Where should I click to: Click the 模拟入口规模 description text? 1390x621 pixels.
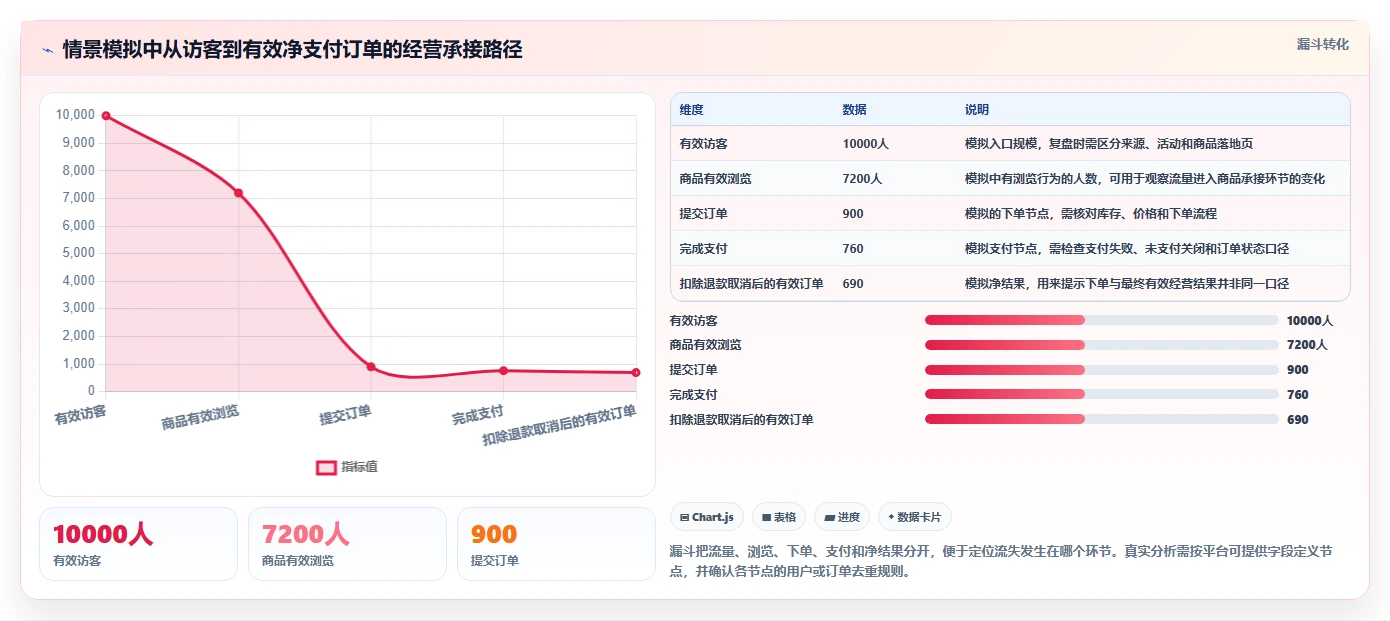(1109, 144)
